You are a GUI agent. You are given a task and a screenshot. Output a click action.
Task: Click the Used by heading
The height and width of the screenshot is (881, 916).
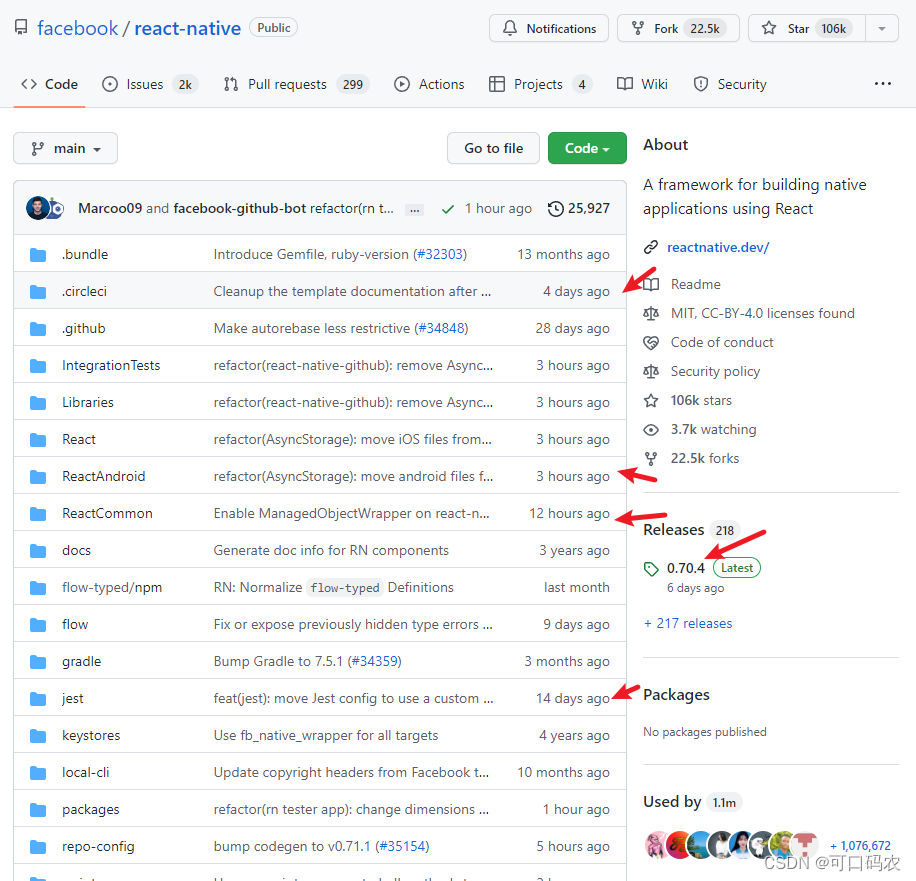(x=672, y=802)
